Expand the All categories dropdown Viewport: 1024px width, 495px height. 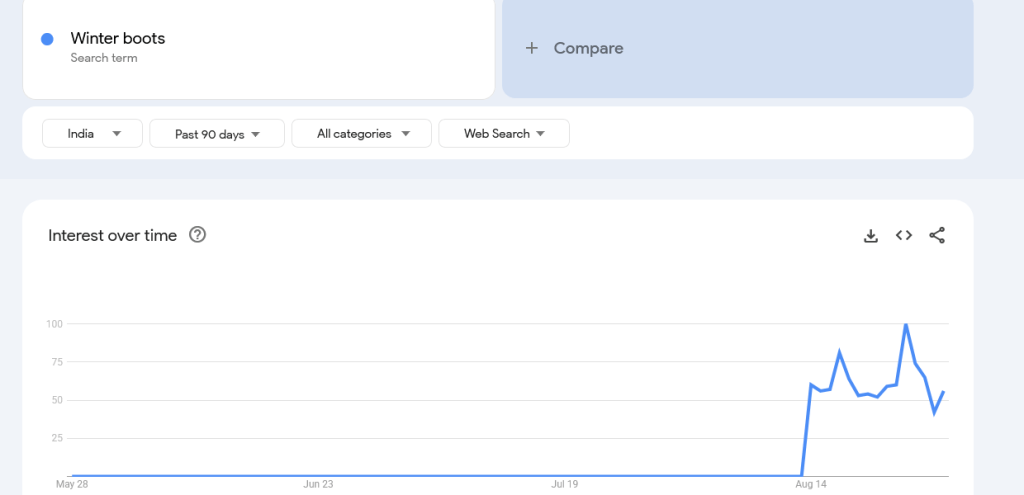tap(361, 133)
